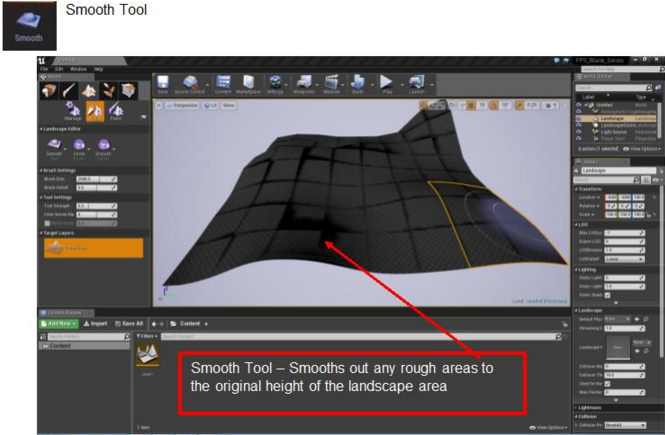The image size is (665, 435).
Task: Select the Landscape mode mountain icon
Action: [89, 90]
